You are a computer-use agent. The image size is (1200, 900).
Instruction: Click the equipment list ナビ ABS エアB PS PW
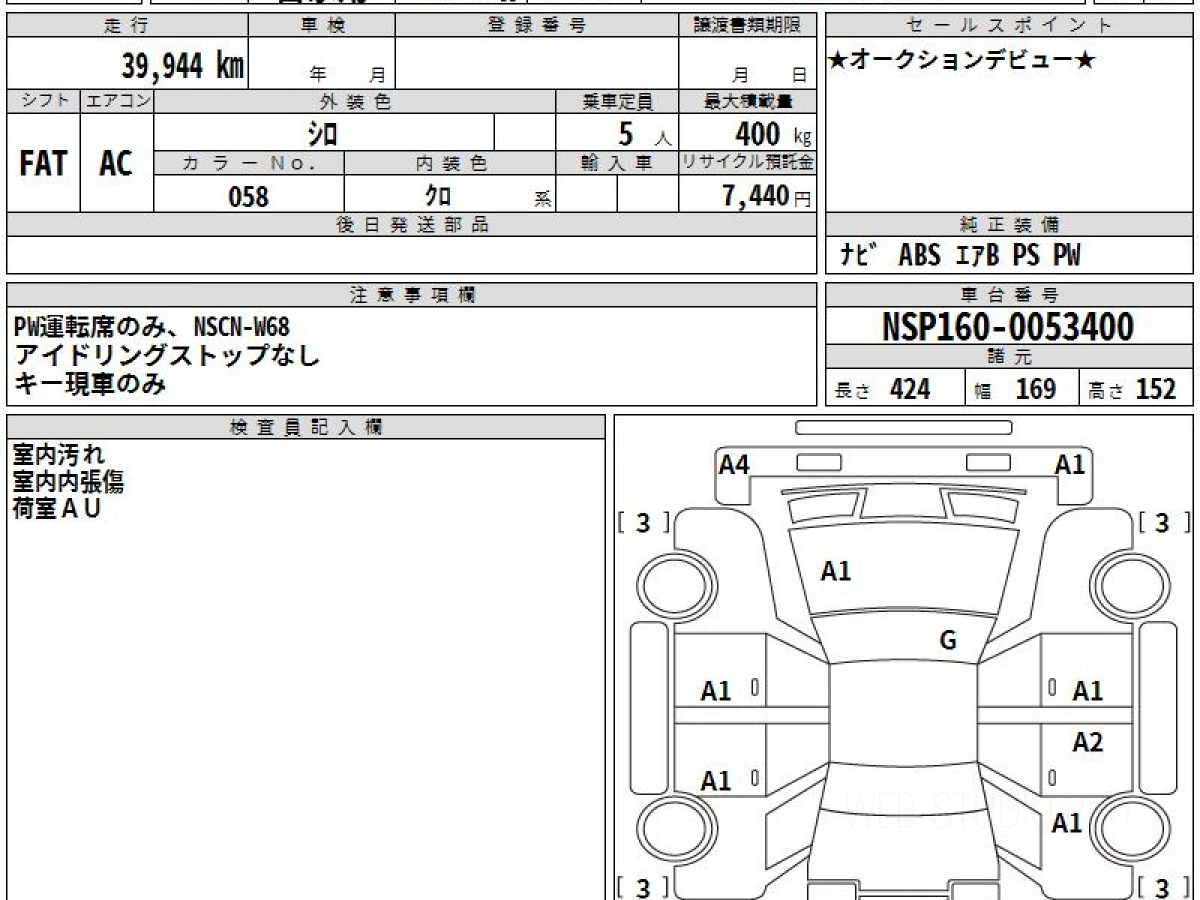tap(960, 256)
